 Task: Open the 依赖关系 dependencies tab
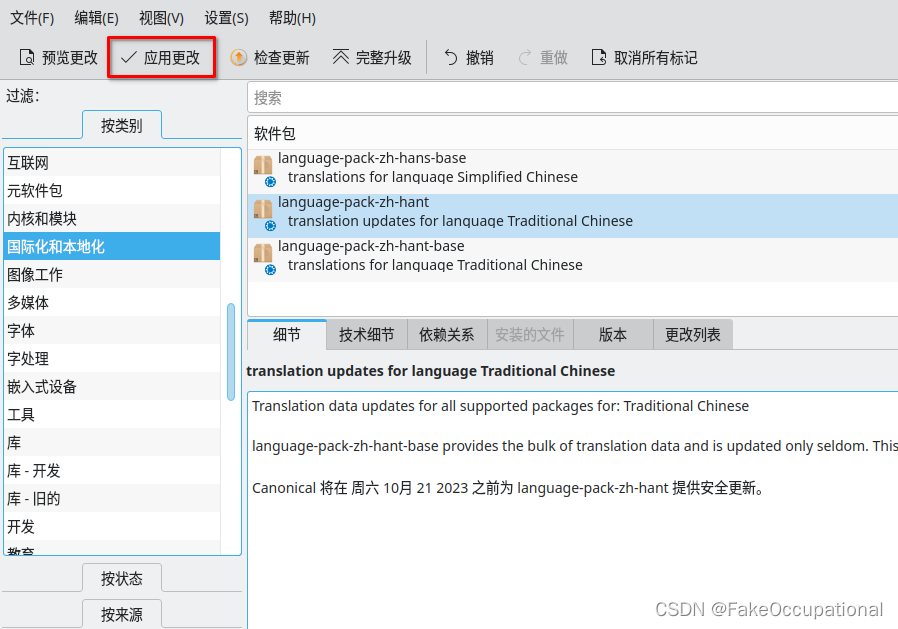pos(447,335)
